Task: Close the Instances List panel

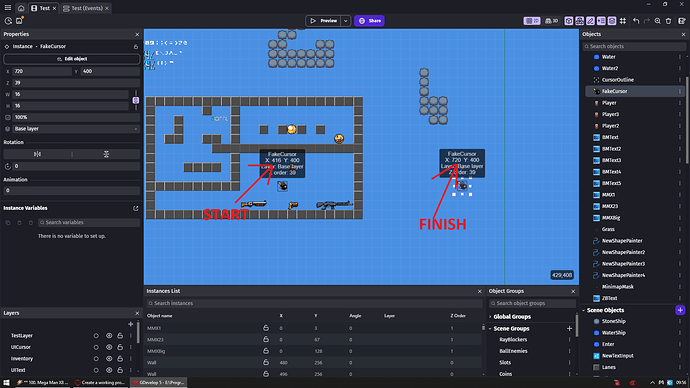Action: point(480,291)
